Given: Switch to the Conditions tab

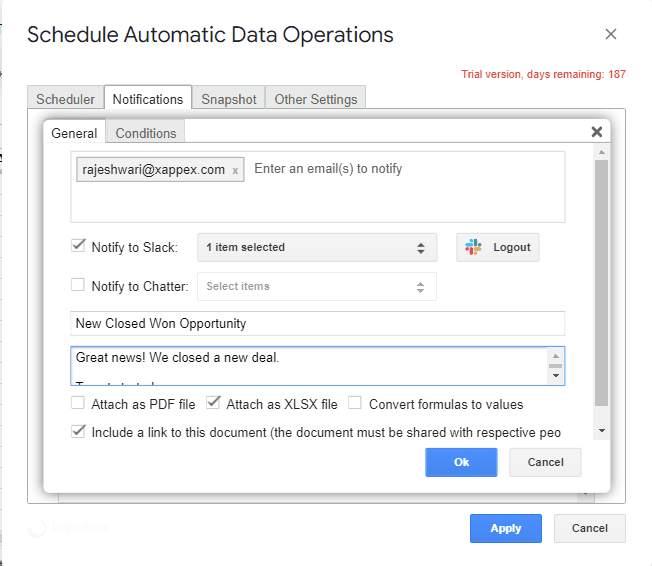Looking at the screenshot, I should [x=146, y=133].
